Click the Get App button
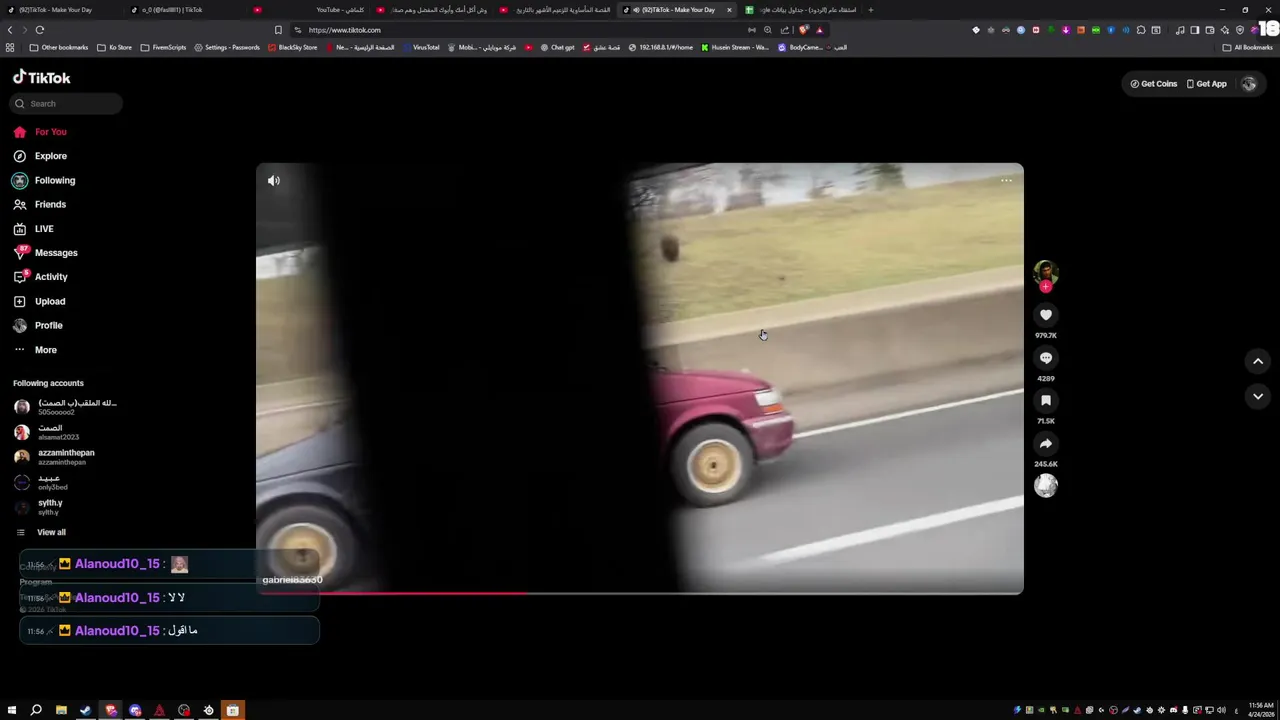 click(1207, 84)
